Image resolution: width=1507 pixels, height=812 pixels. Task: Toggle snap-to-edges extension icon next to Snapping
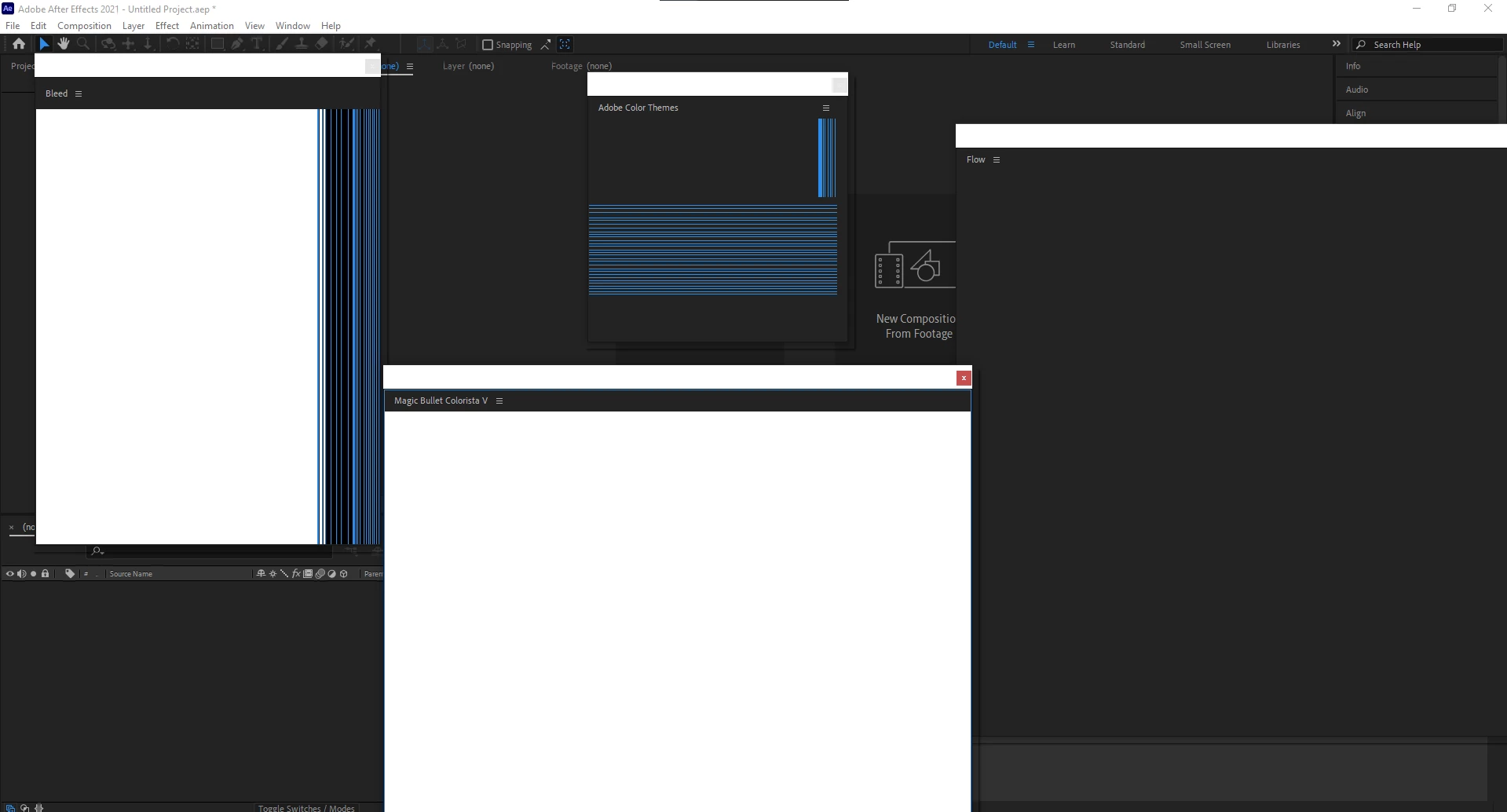[x=546, y=45]
